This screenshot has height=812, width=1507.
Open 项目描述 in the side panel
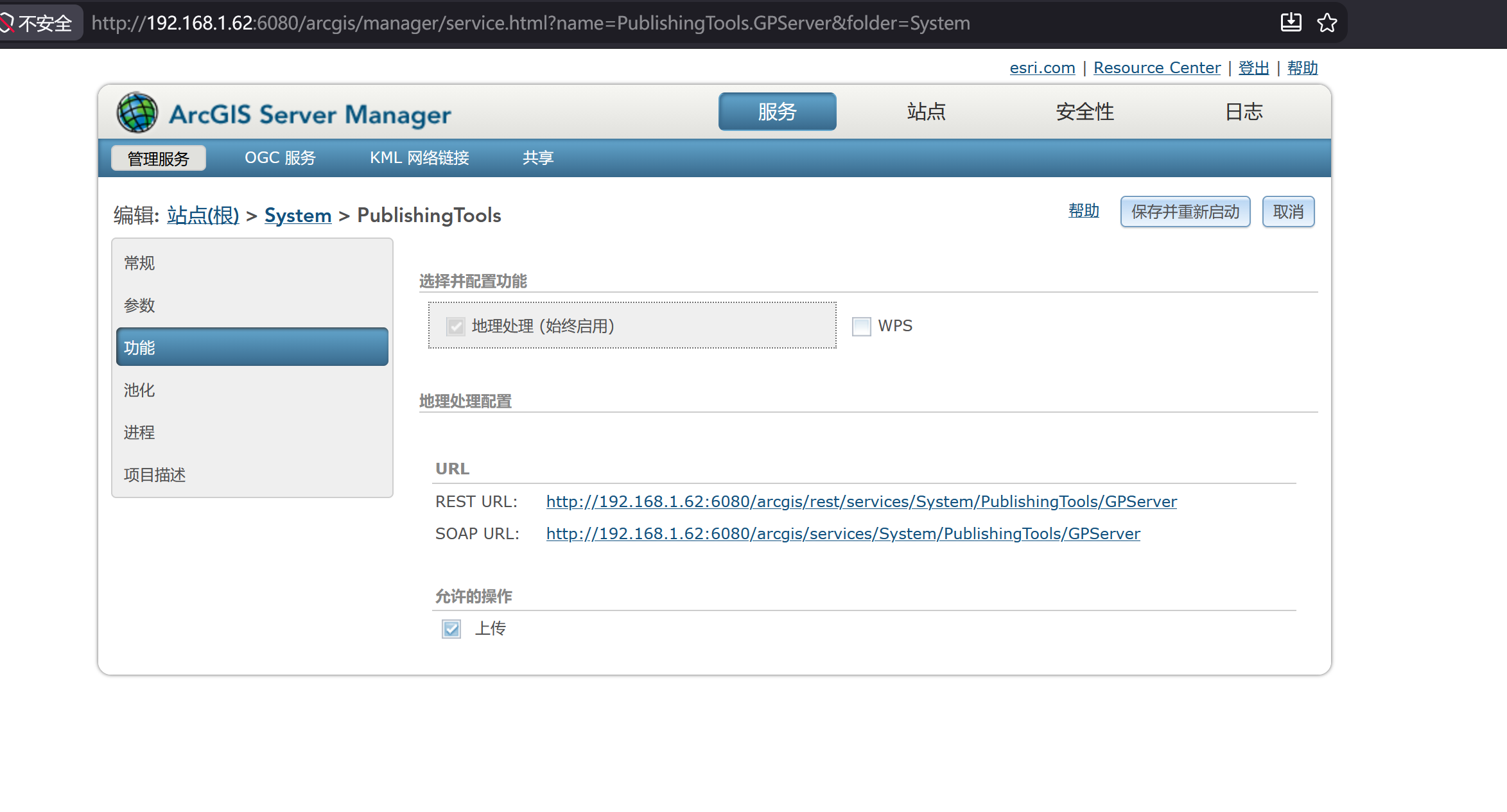point(252,475)
